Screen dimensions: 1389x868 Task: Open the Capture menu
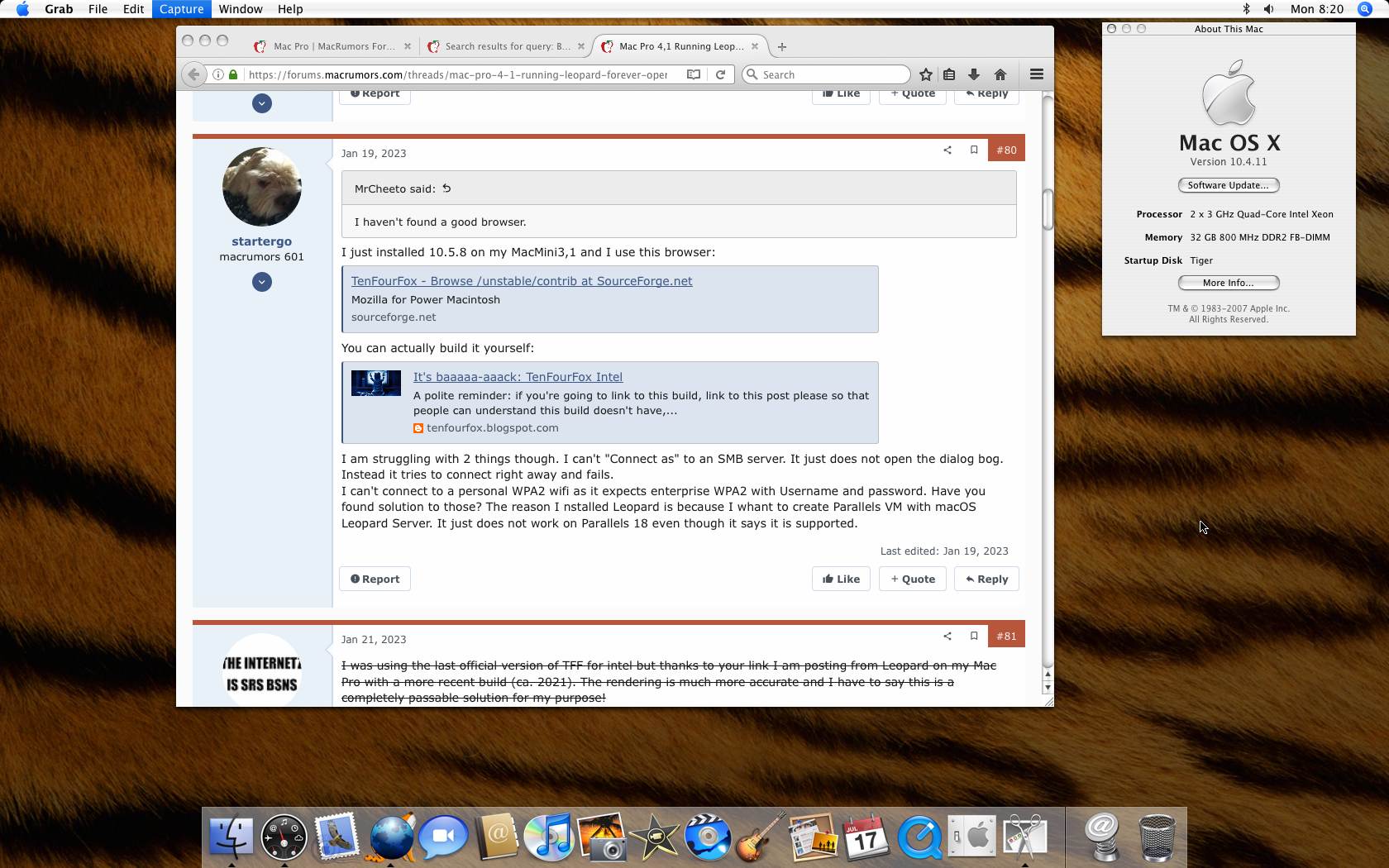click(x=181, y=9)
